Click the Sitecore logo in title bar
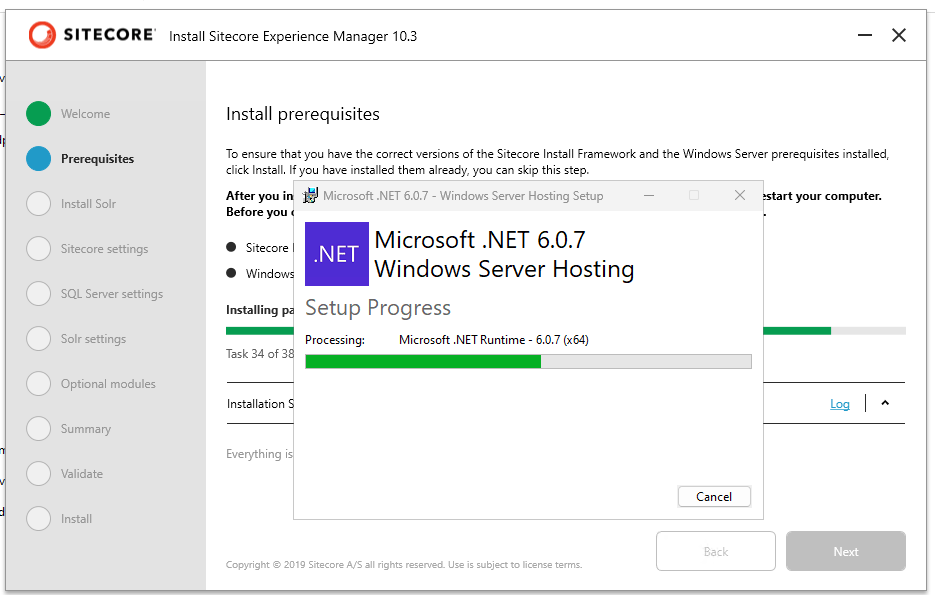 click(92, 35)
